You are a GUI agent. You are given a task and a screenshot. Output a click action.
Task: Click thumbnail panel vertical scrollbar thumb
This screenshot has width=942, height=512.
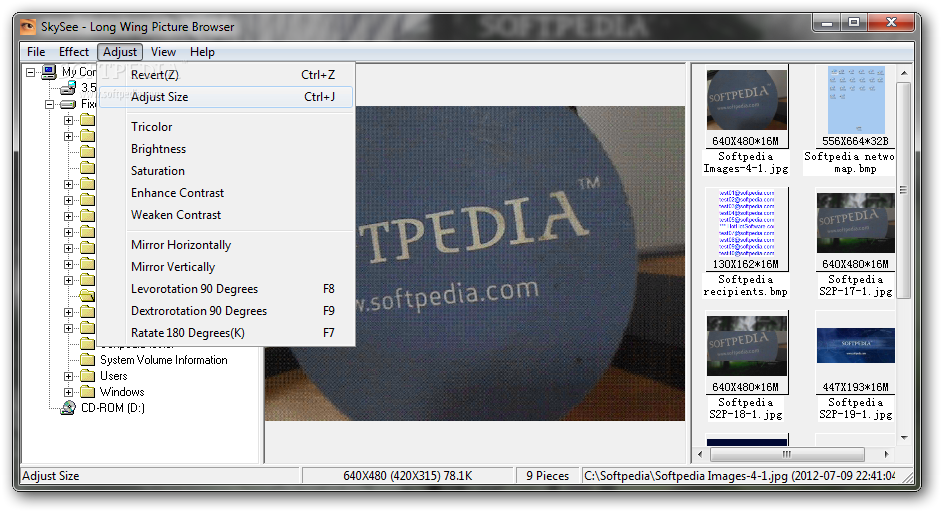point(904,190)
